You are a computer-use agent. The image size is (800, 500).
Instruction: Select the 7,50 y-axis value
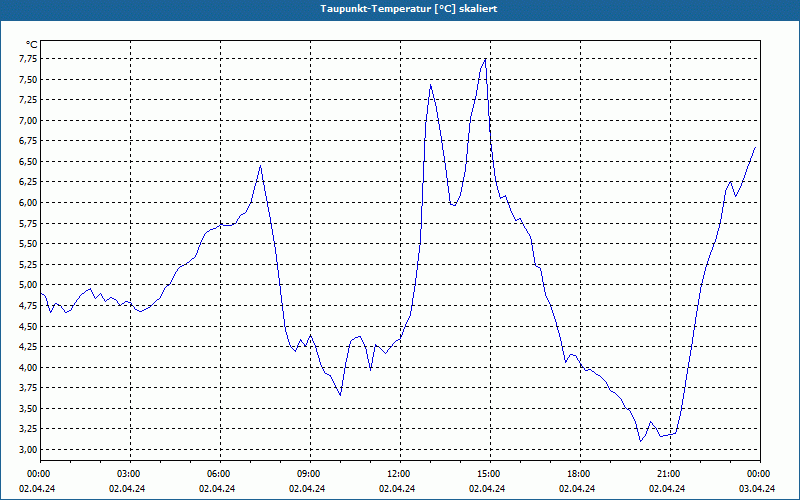click(28, 80)
